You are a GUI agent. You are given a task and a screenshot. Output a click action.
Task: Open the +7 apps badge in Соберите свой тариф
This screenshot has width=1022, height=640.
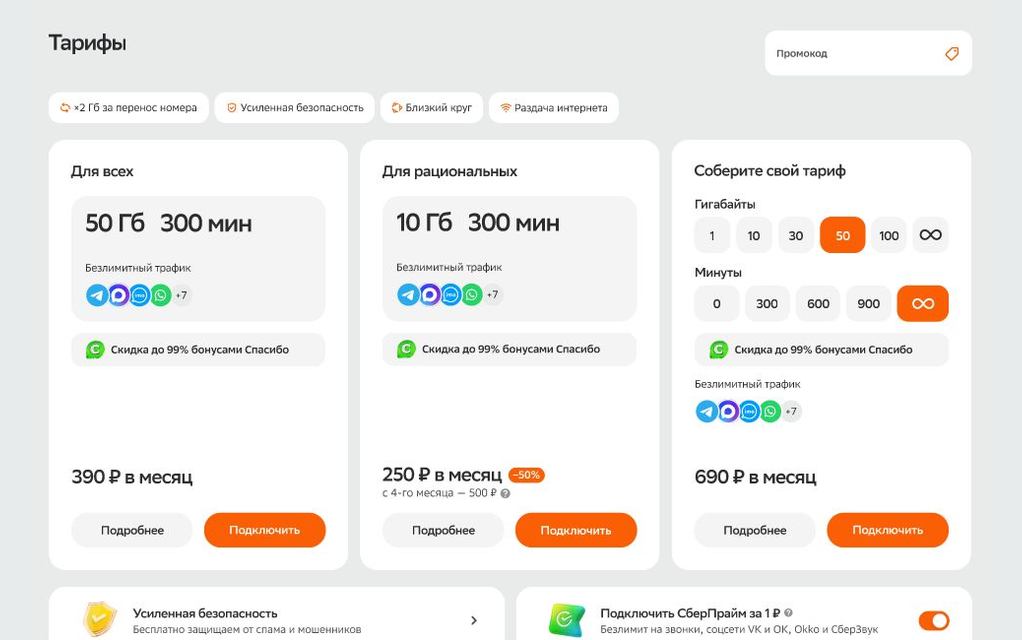[x=791, y=411]
